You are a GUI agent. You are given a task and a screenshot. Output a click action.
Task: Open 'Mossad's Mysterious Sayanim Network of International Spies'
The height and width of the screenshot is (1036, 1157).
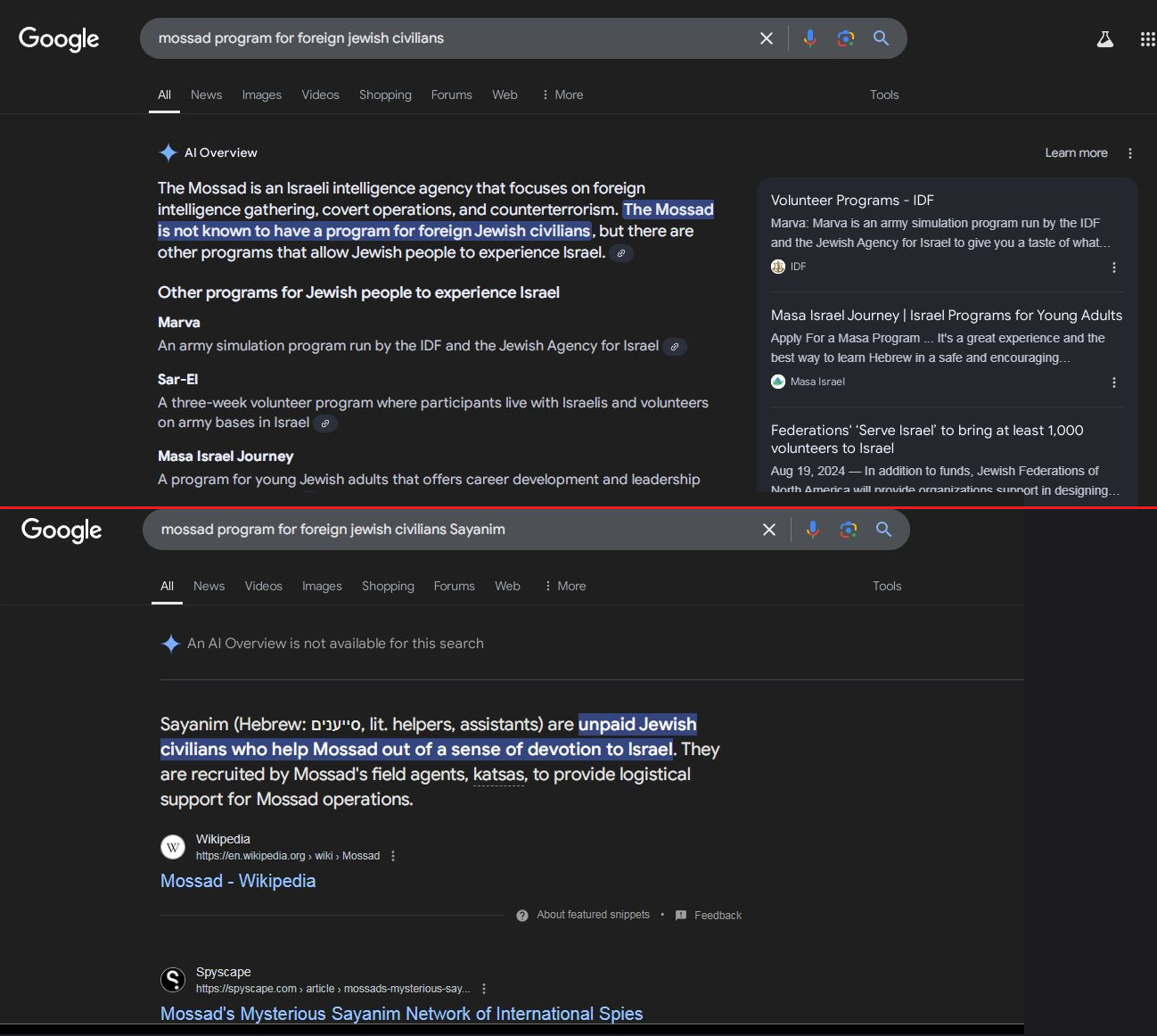pos(401,1014)
